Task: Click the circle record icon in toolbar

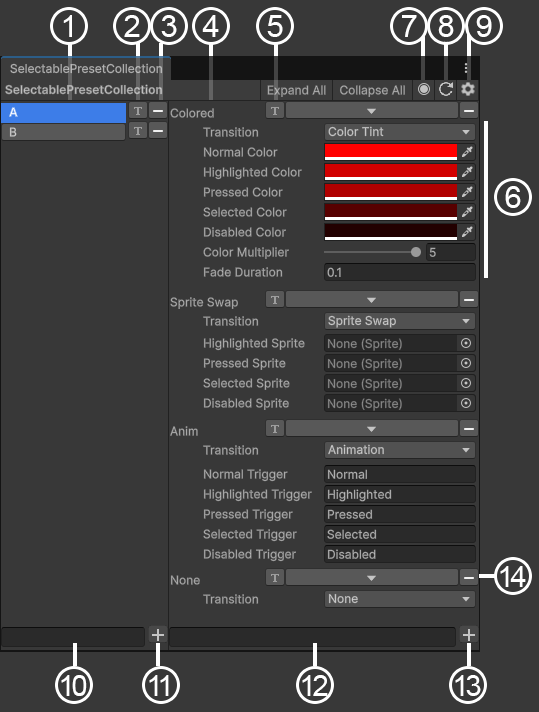Action: 424,89
